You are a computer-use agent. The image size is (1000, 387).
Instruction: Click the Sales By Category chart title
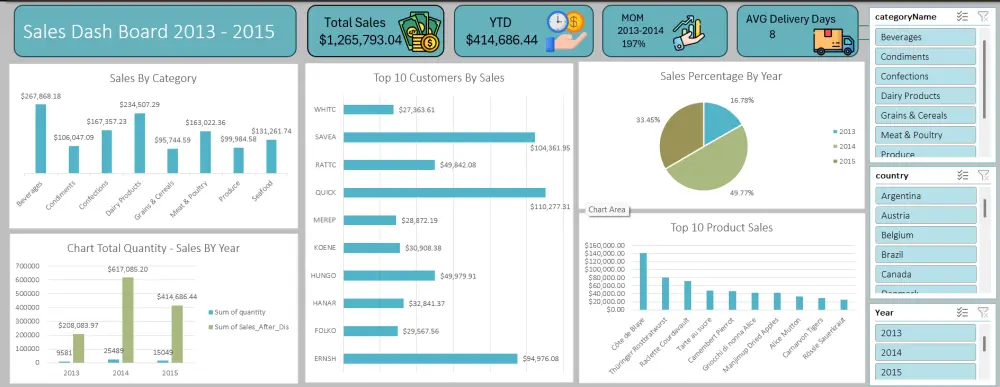[x=153, y=78]
